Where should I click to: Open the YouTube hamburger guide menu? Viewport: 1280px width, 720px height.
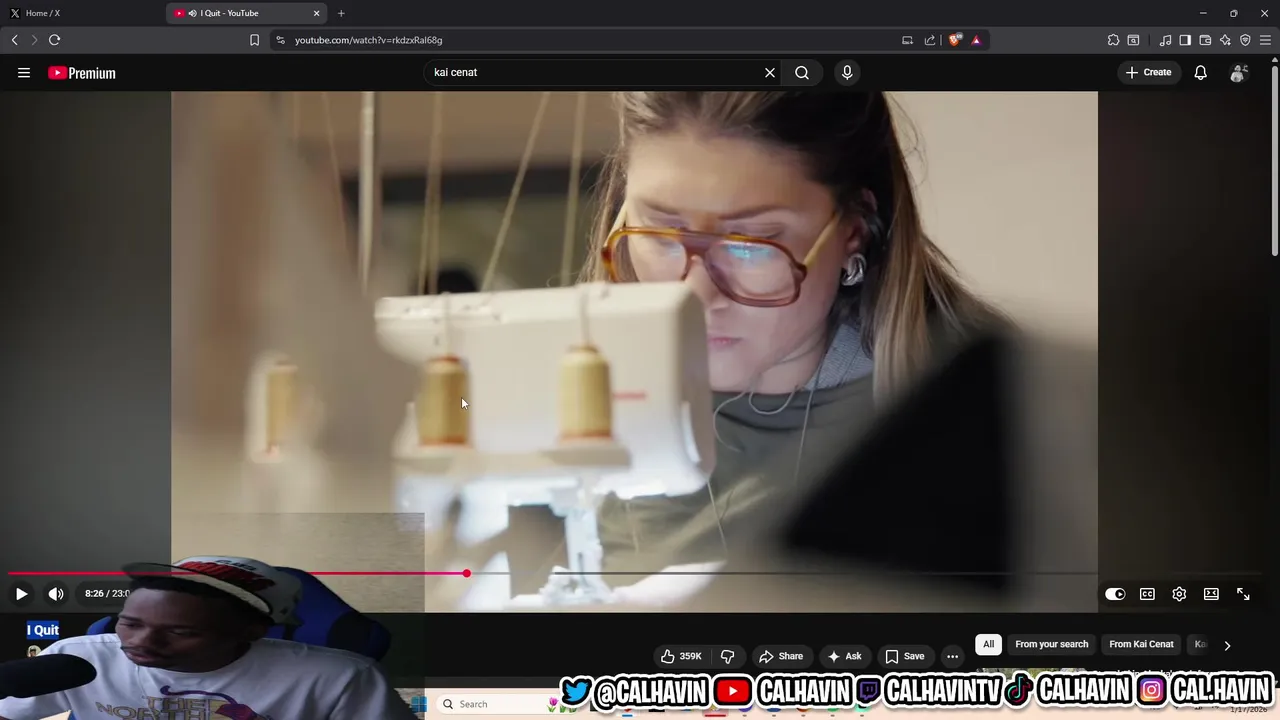(24, 73)
